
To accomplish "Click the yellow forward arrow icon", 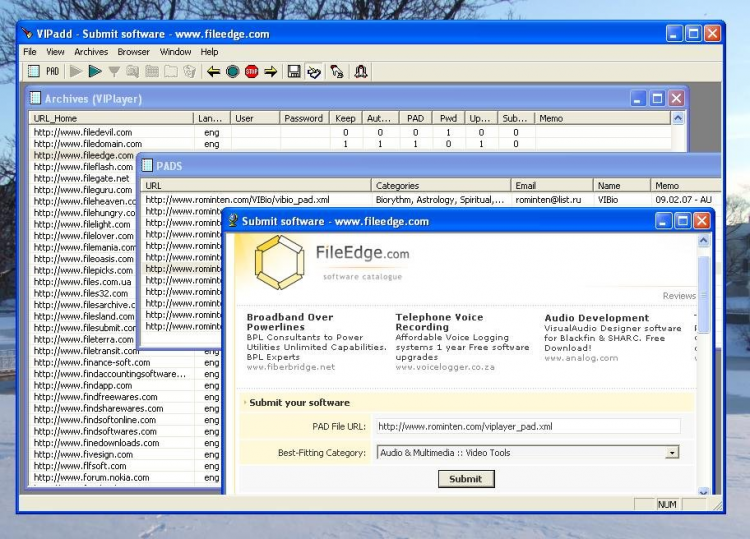I will tap(270, 71).
